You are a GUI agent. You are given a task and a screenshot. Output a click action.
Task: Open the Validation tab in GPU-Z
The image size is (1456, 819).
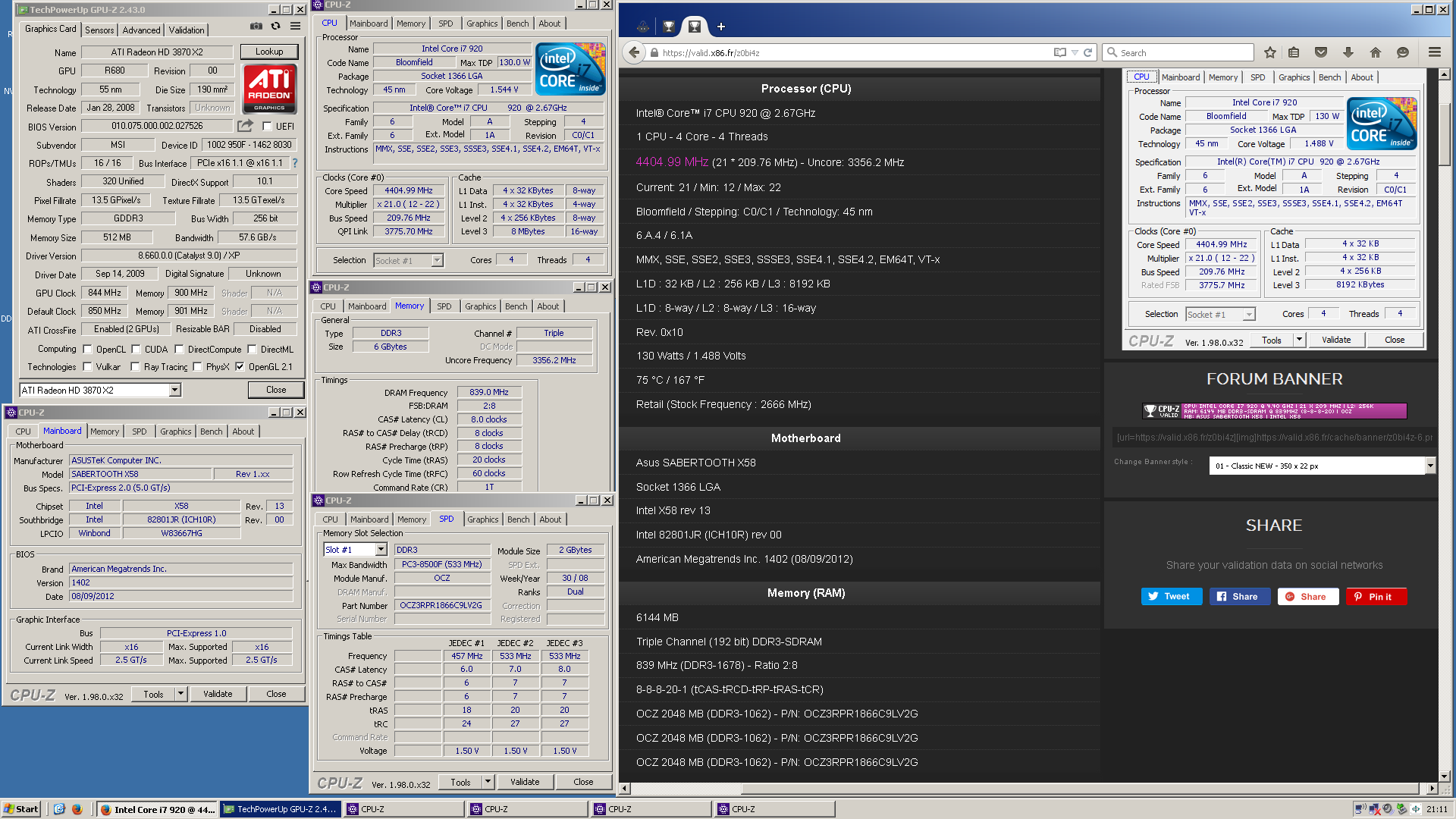pos(187,30)
